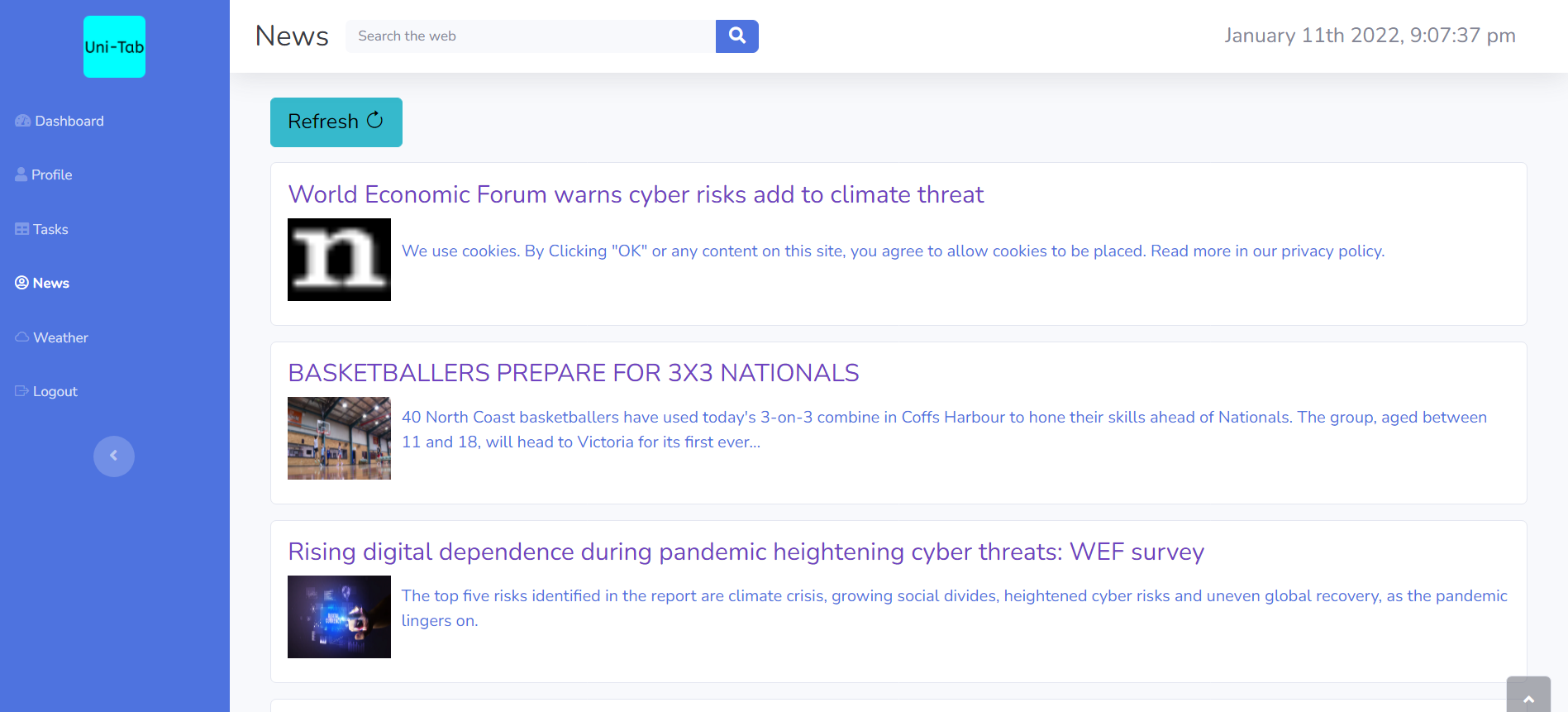Click the pixelated letter n thumbnail

[339, 260]
